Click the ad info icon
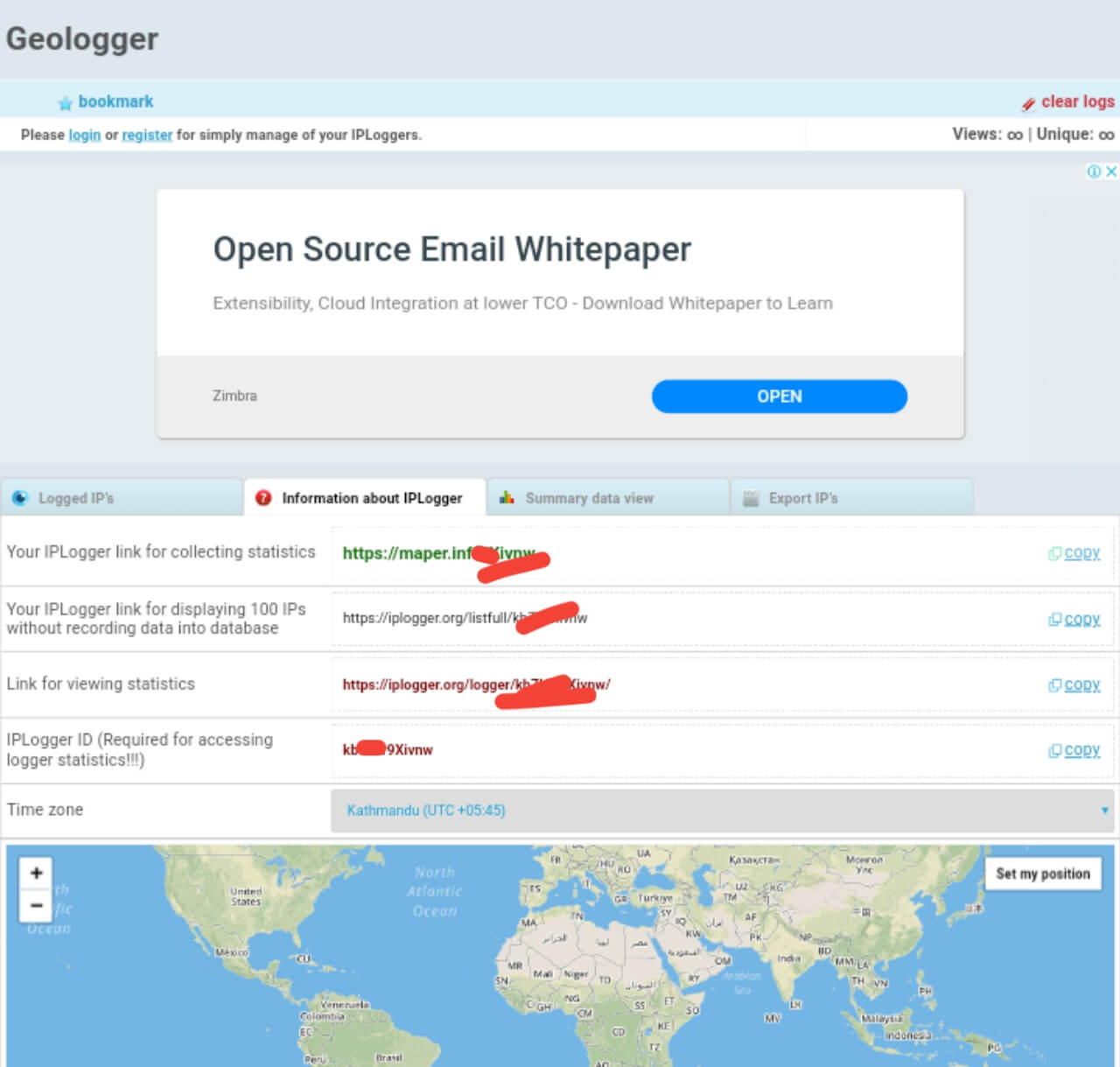The width and height of the screenshot is (1120, 1067). tap(1094, 172)
